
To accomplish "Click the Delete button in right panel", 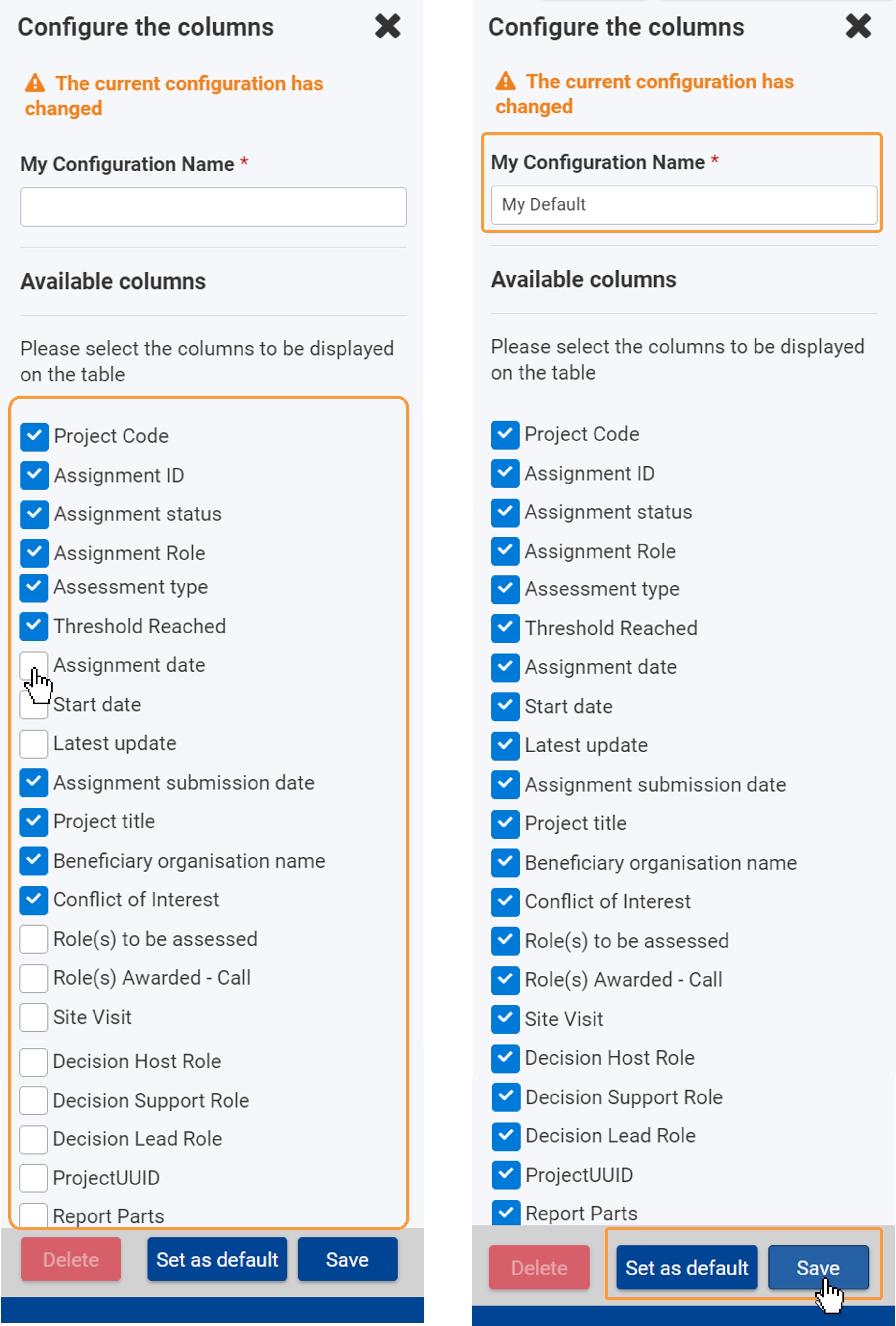I will point(539,1267).
